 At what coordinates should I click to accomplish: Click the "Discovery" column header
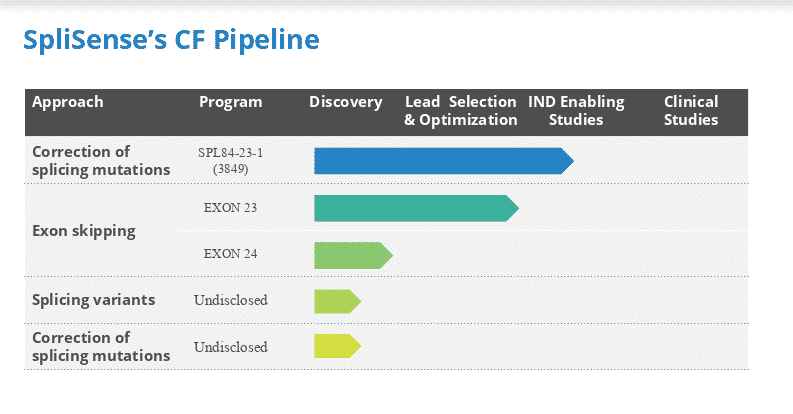click(346, 102)
